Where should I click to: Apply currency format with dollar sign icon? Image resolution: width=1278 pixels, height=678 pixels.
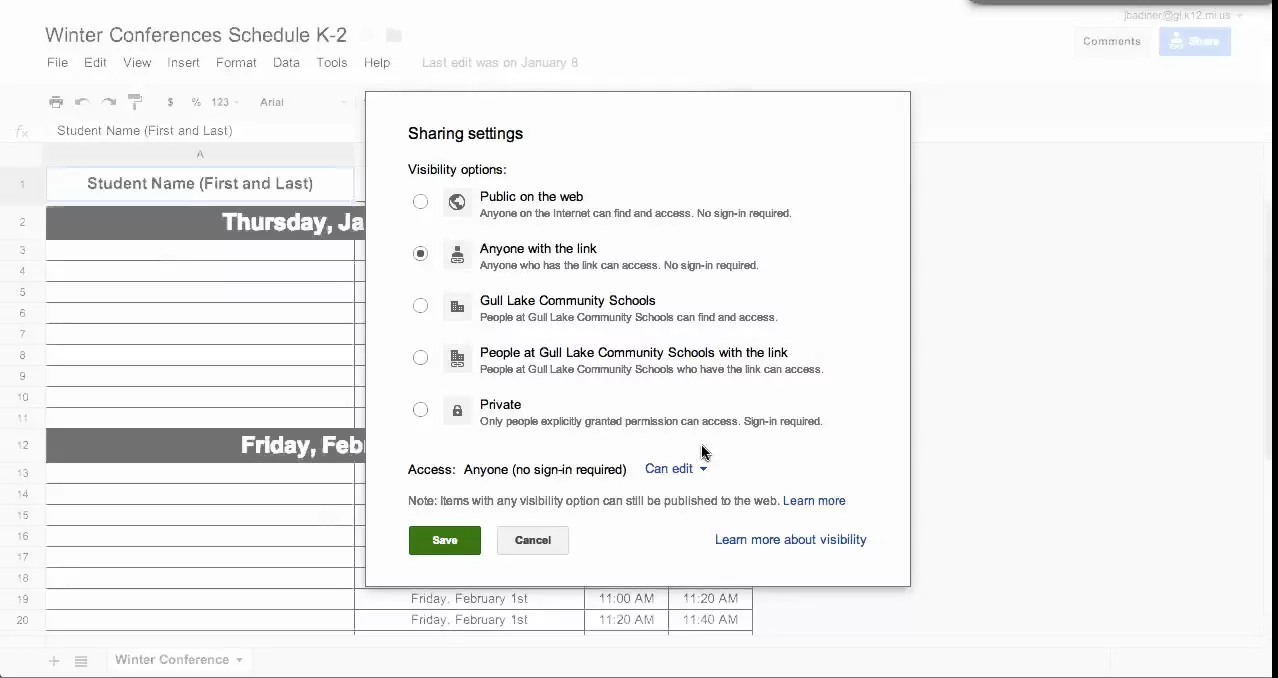pyautogui.click(x=171, y=102)
